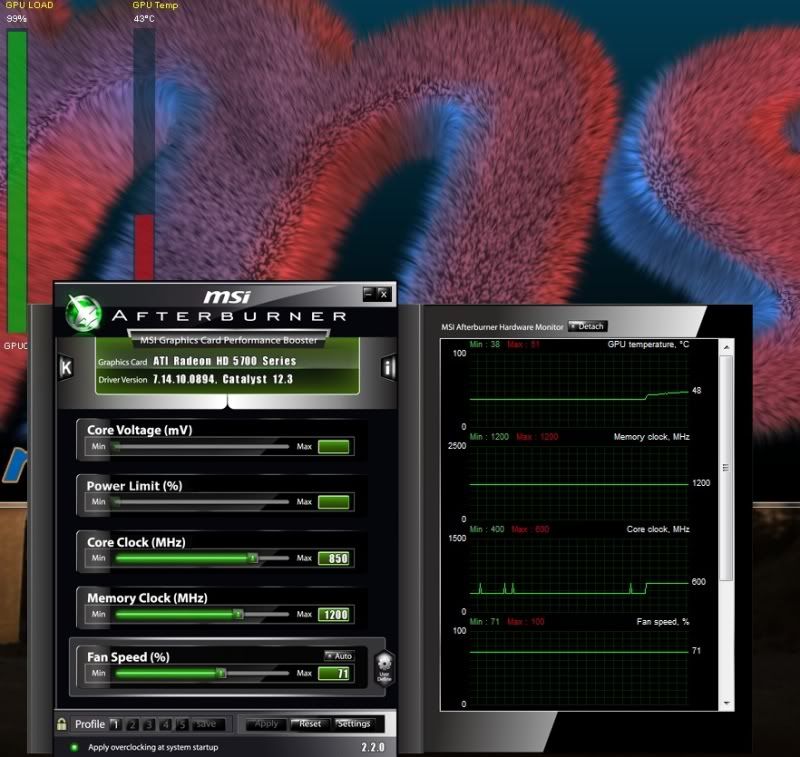Click the Core Clock slider thumb
The image size is (800, 757).
[x=253, y=558]
